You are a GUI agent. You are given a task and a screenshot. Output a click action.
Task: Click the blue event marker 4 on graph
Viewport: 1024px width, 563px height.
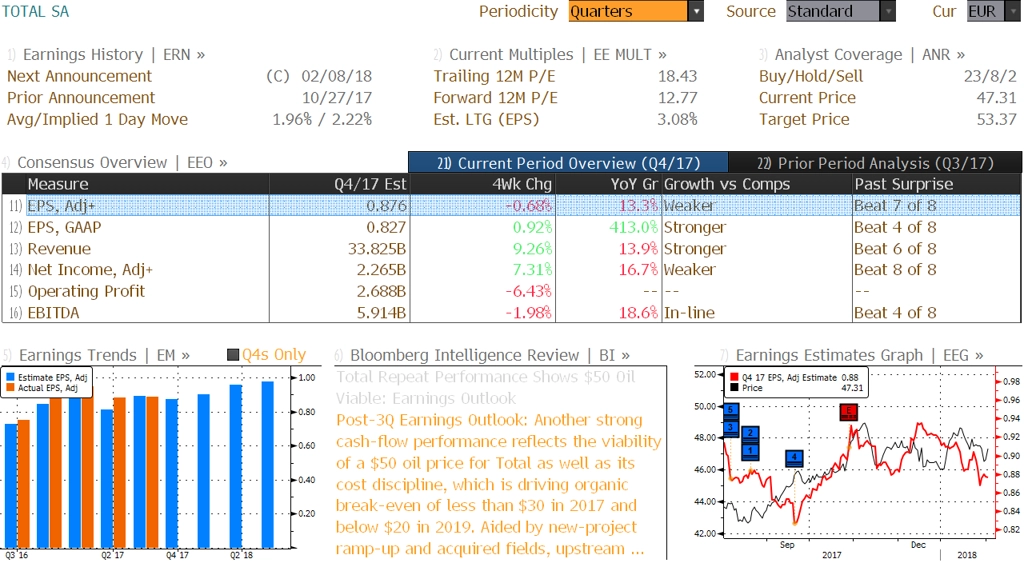pyautogui.click(x=793, y=457)
